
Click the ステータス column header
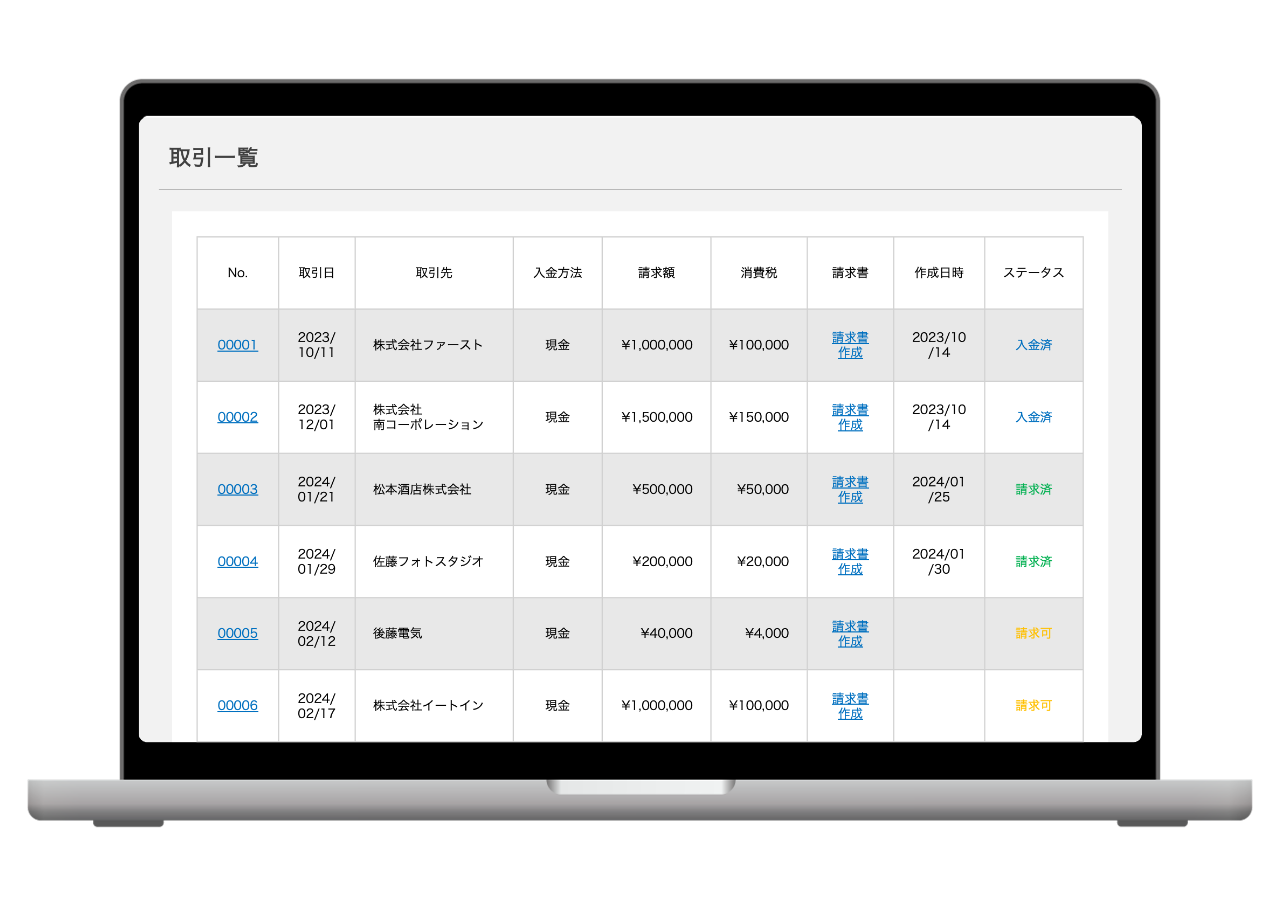click(1033, 273)
